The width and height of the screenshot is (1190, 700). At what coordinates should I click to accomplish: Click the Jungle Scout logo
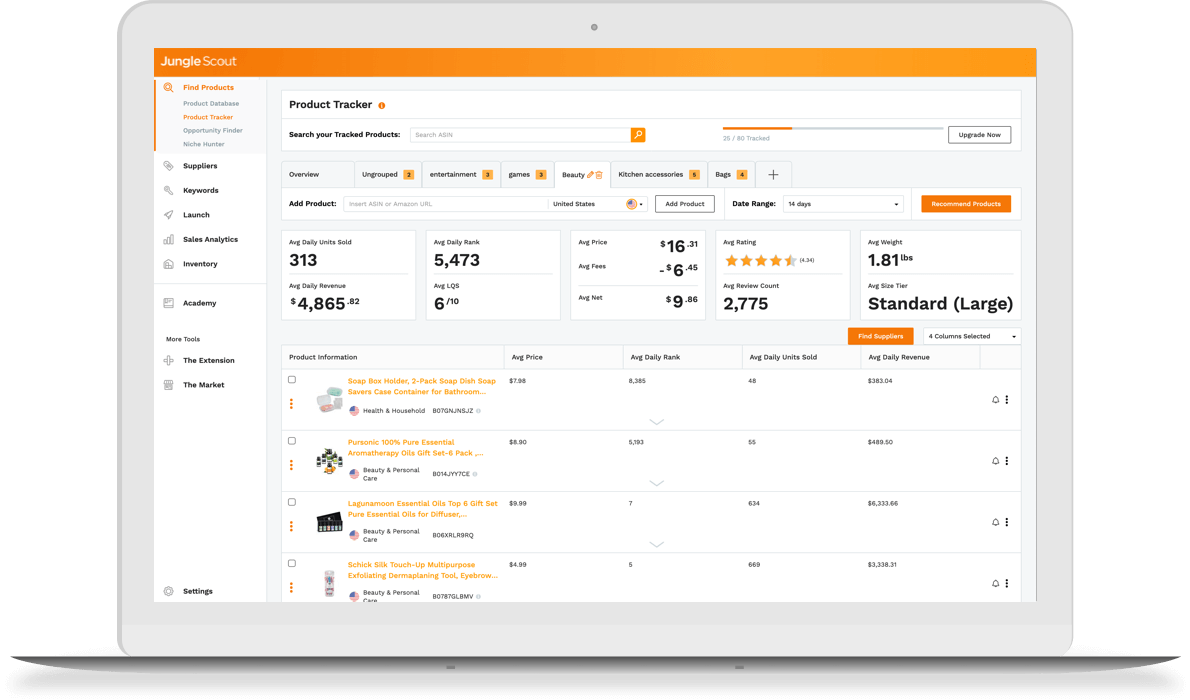coord(198,61)
